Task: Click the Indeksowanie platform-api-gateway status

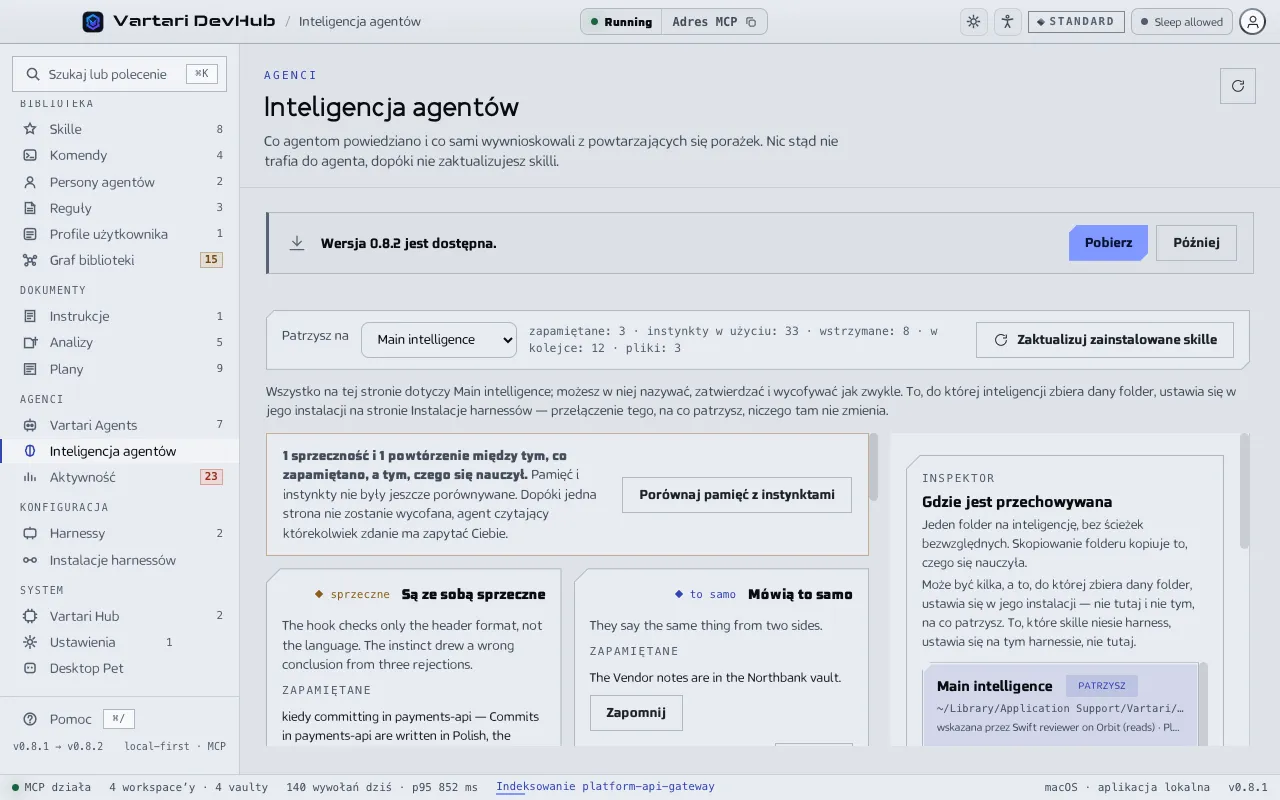Action: point(605,787)
